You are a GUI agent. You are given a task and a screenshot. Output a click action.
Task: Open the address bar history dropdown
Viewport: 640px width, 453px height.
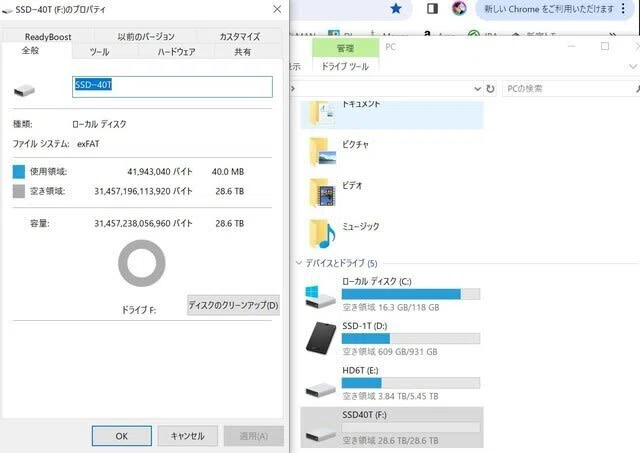point(478,89)
